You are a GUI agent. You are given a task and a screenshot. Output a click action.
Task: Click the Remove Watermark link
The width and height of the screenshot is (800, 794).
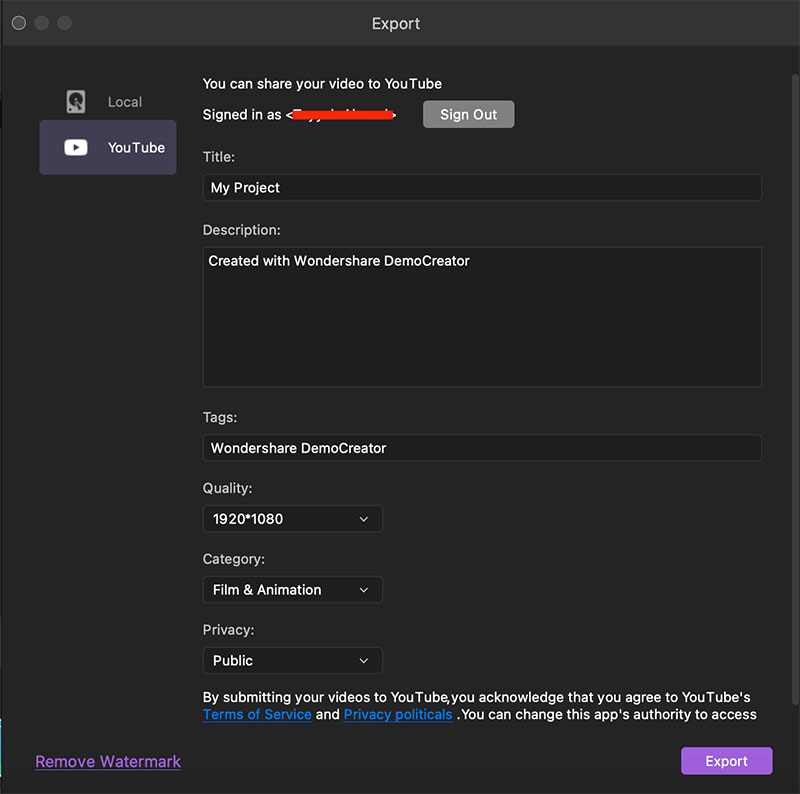click(x=108, y=762)
